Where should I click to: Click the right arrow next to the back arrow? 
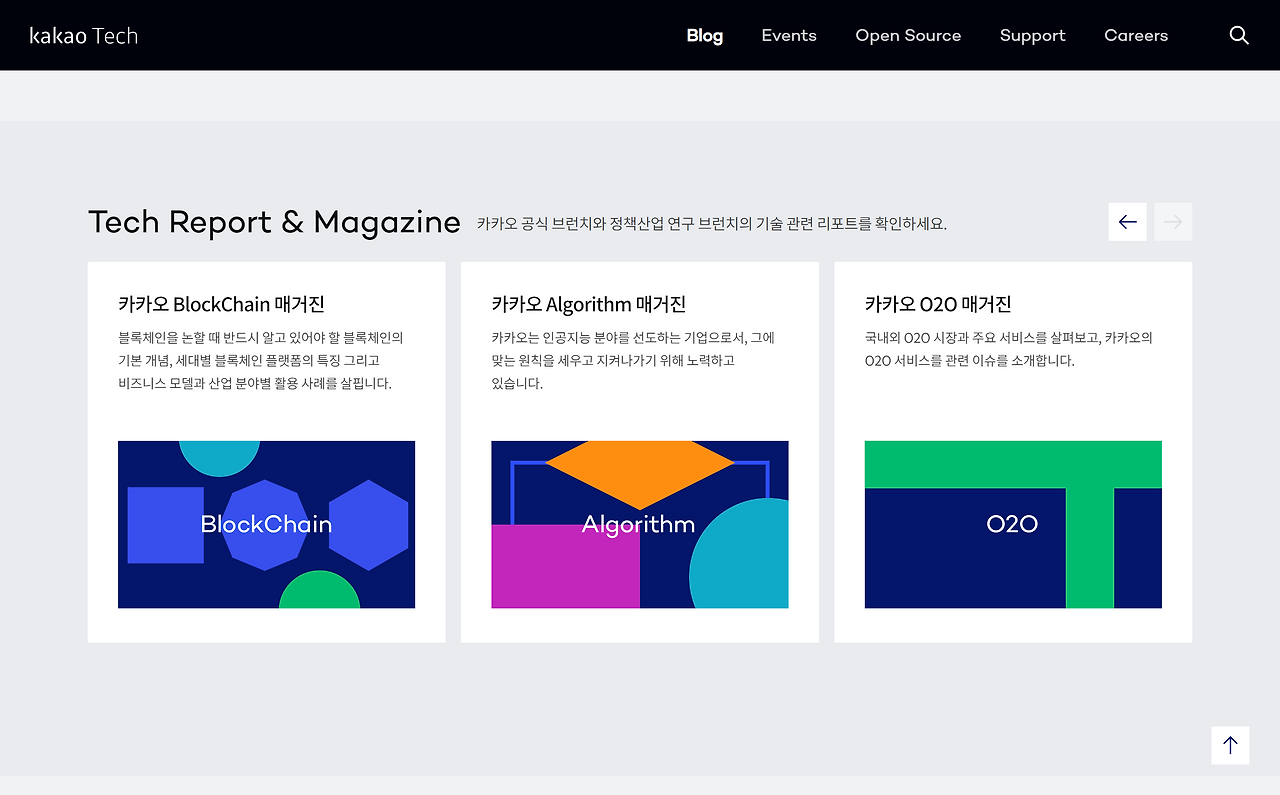pos(1172,221)
